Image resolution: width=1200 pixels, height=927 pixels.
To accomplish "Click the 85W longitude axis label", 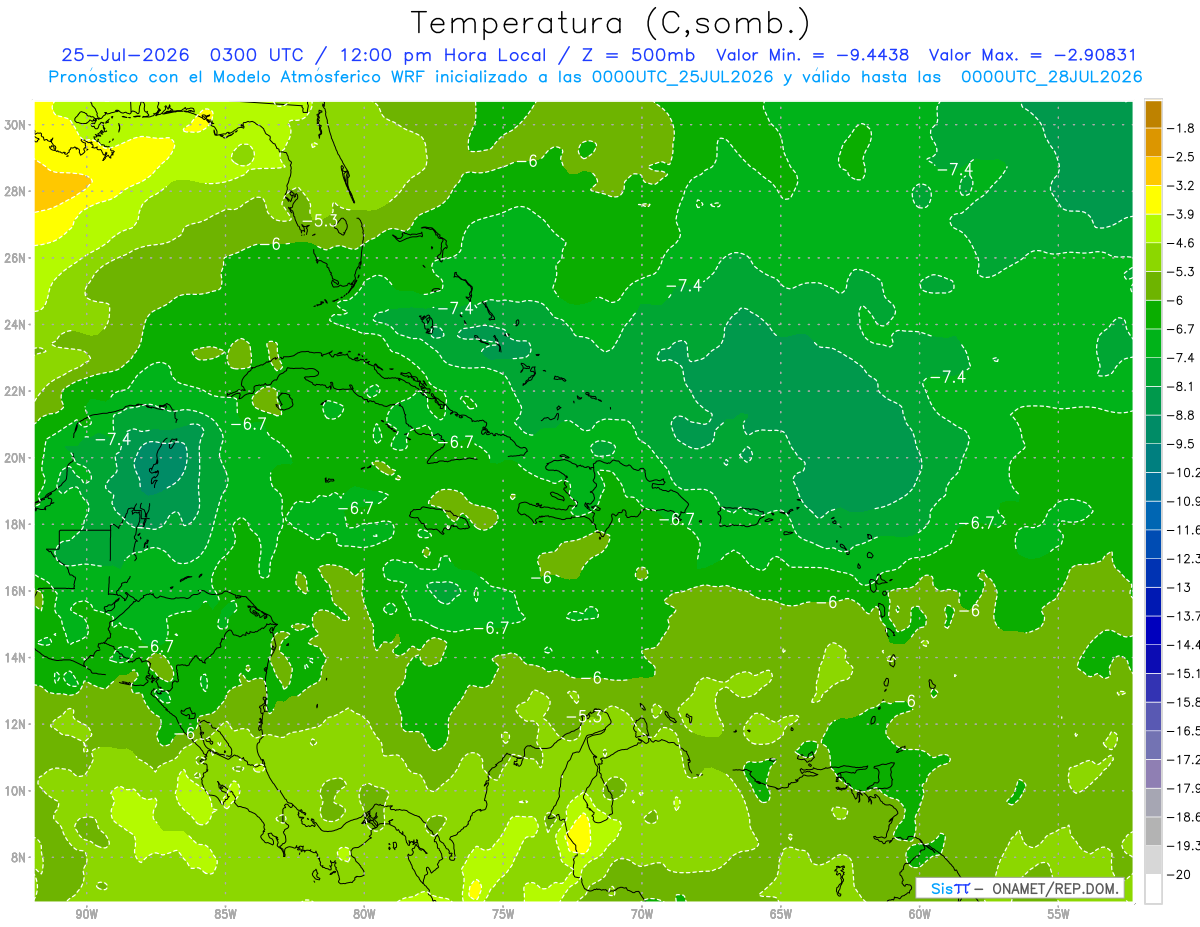I will [x=225, y=914].
